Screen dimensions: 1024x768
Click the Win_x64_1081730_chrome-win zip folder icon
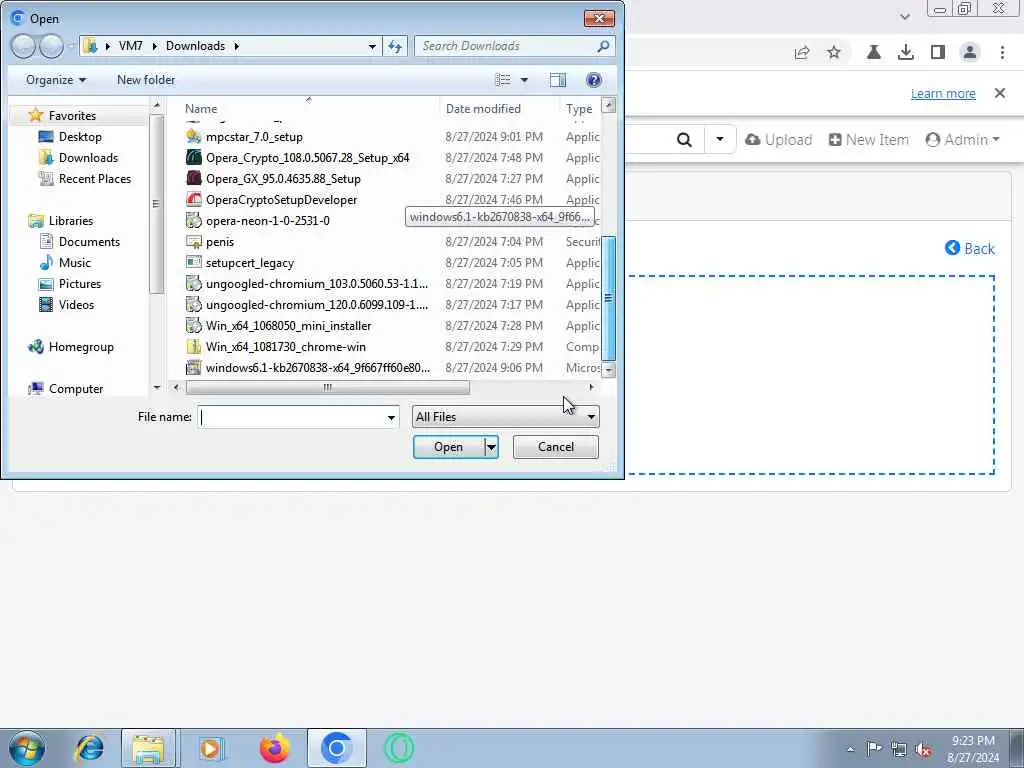pos(193,346)
